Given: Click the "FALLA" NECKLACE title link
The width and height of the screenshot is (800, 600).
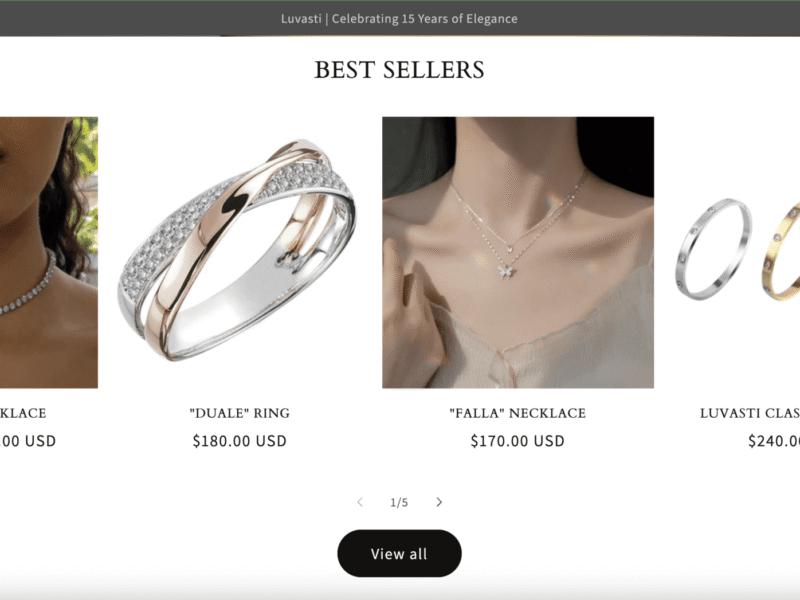Looking at the screenshot, I should coord(517,413).
